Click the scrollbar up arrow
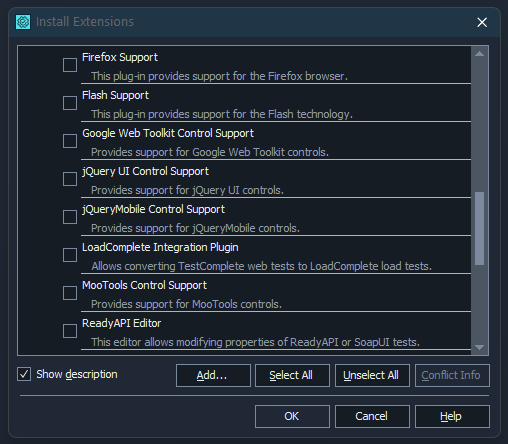Viewport: 508px width, 444px height. [479, 54]
